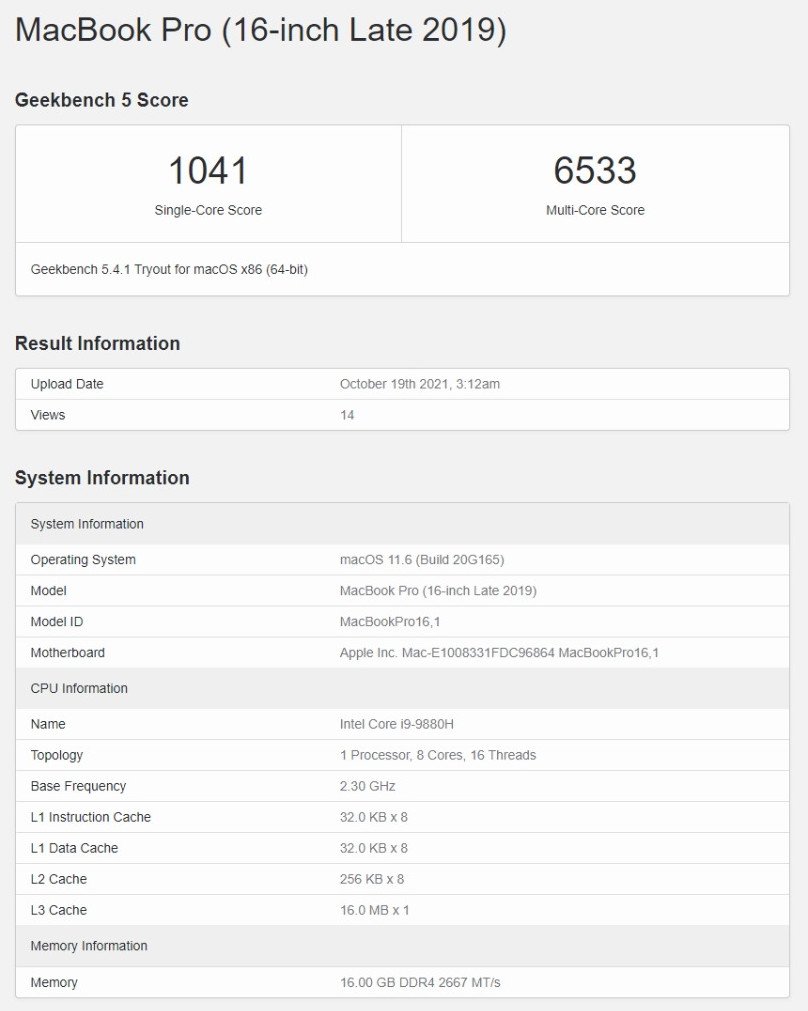The width and height of the screenshot is (808, 1011).
Task: Click the System Information section heading
Action: tap(102, 478)
